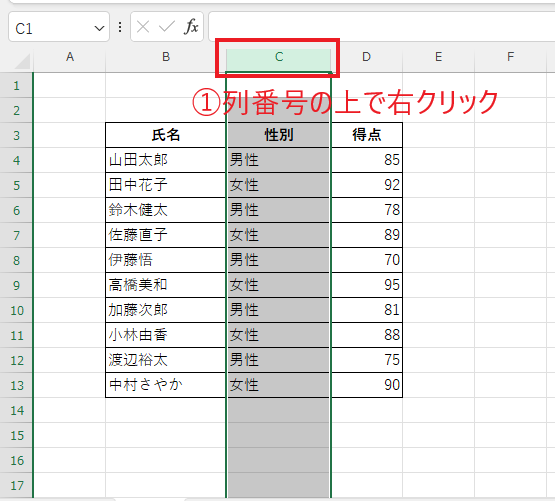This screenshot has width=555, height=501.
Task: Click the score cell 75
Action: pyautogui.click(x=366, y=360)
